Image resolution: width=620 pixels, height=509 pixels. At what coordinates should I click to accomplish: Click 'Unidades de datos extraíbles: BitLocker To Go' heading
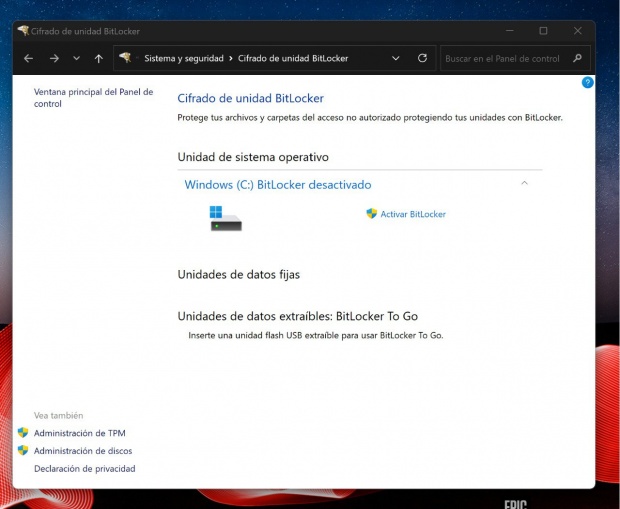click(298, 316)
